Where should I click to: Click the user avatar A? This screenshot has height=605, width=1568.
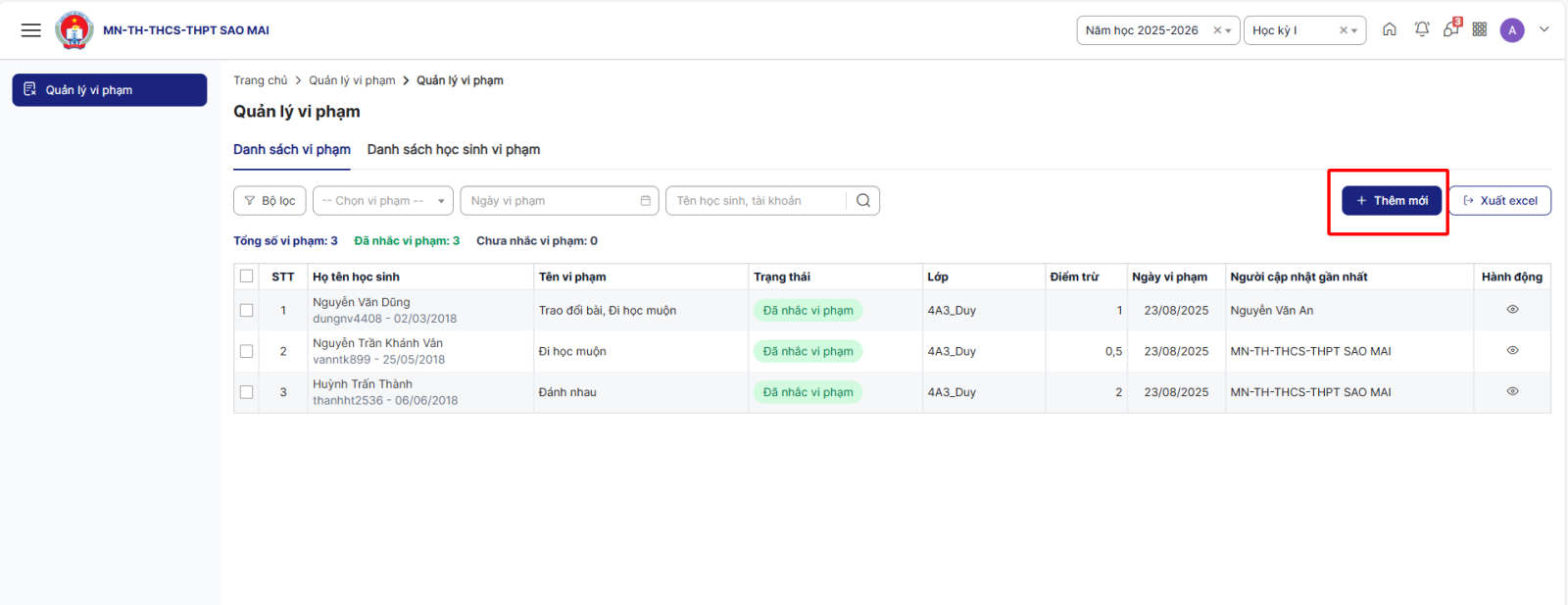[x=1512, y=30]
